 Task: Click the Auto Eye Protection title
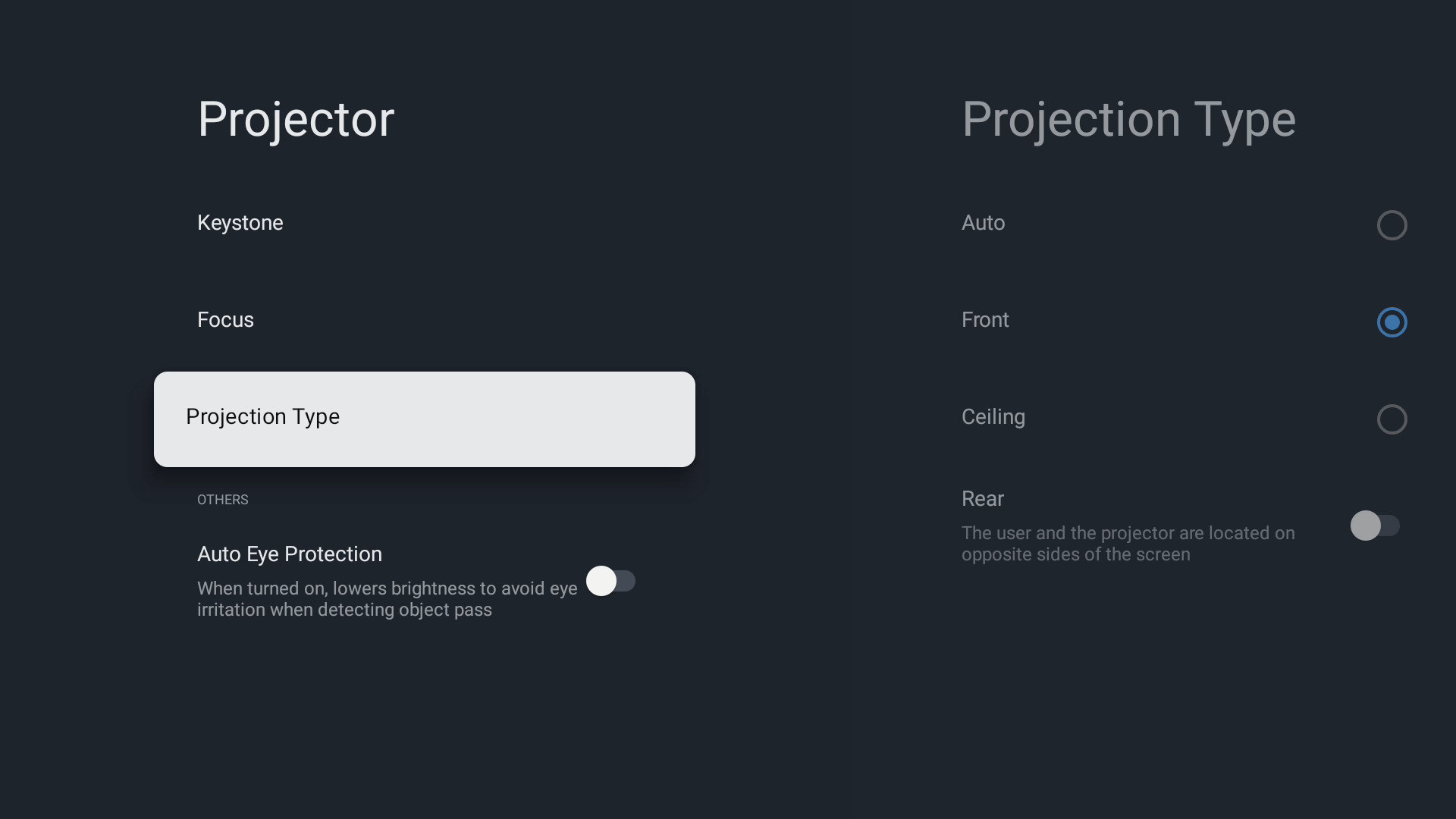coord(289,554)
